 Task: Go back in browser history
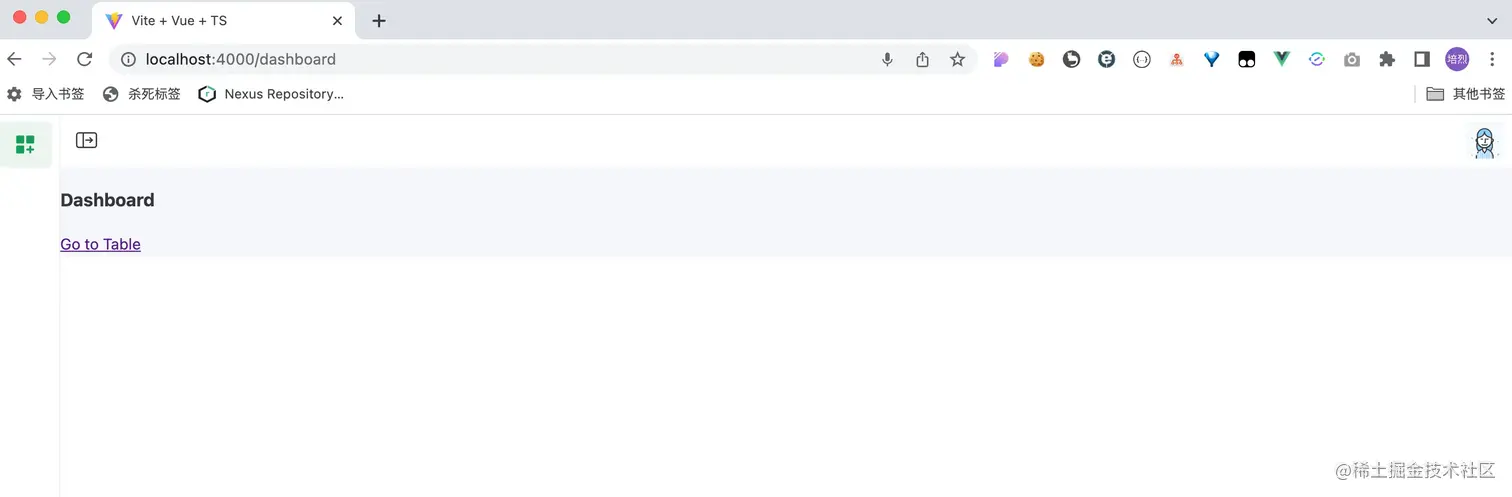point(14,59)
